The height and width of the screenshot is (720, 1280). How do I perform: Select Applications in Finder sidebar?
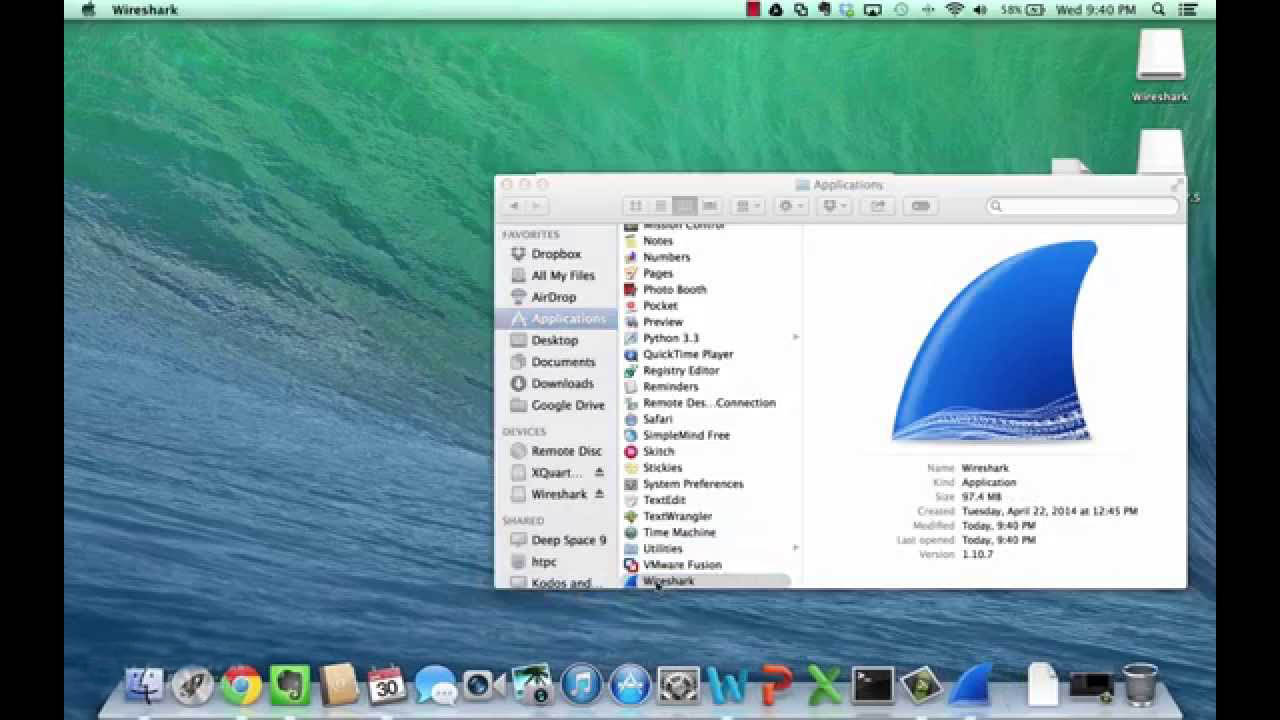click(x=556, y=319)
